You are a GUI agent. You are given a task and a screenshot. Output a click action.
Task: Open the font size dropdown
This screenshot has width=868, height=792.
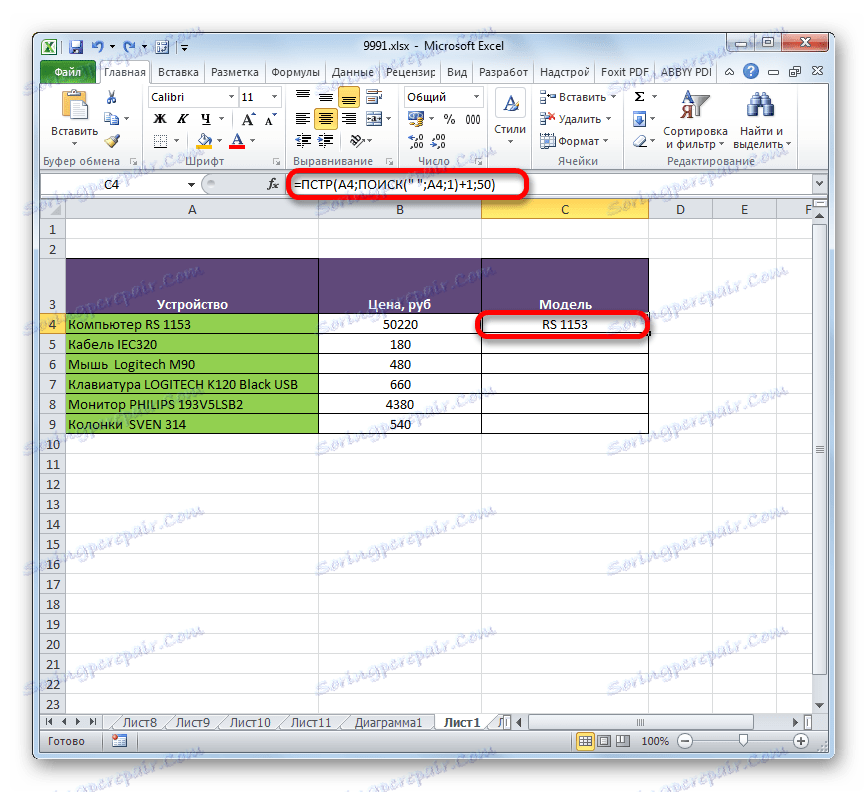[x=274, y=96]
